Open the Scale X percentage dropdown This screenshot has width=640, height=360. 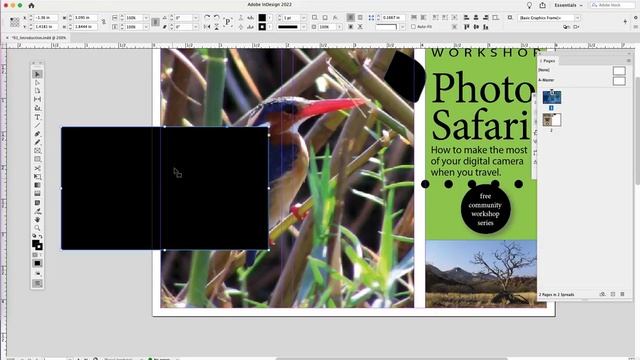(146, 18)
